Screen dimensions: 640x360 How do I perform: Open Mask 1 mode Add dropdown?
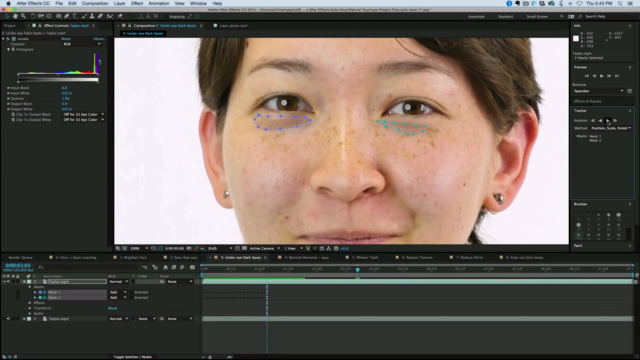coord(118,292)
